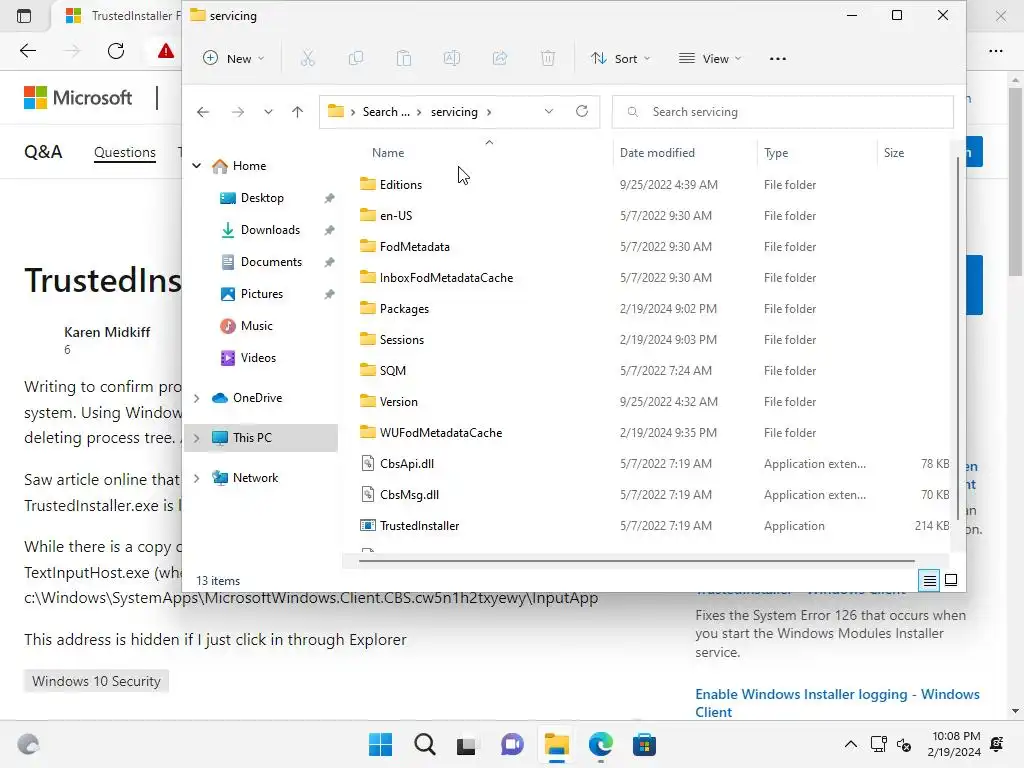
Task: Open taskbar Search
Action: point(424,744)
